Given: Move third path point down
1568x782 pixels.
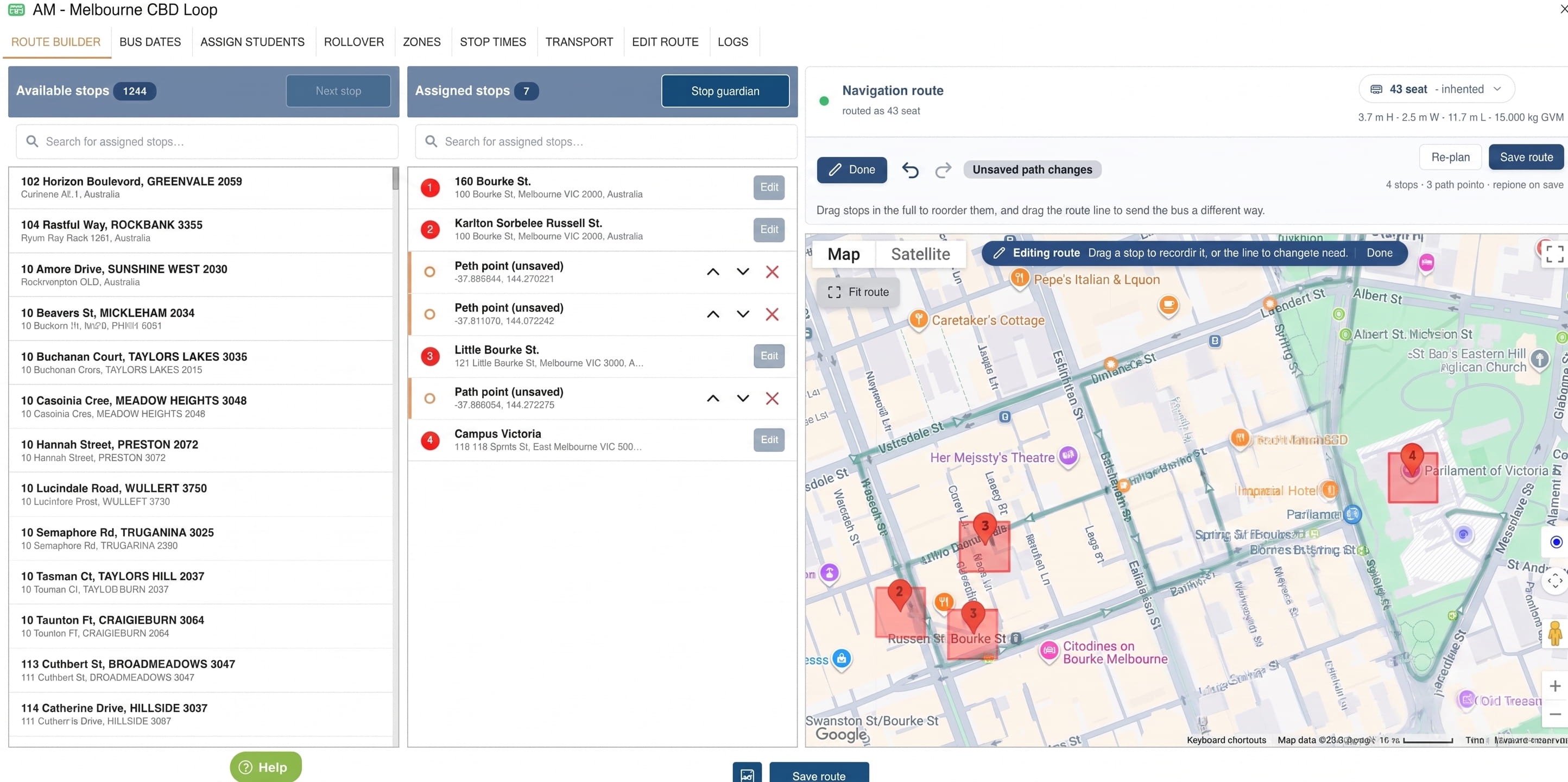Looking at the screenshot, I should tap(743, 398).
